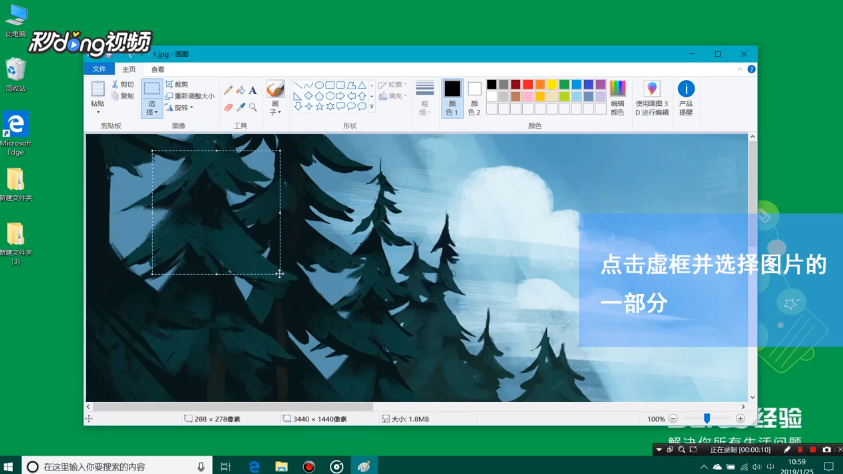Click the rectangular selection tool icon
This screenshot has width=843, height=474.
152,89
